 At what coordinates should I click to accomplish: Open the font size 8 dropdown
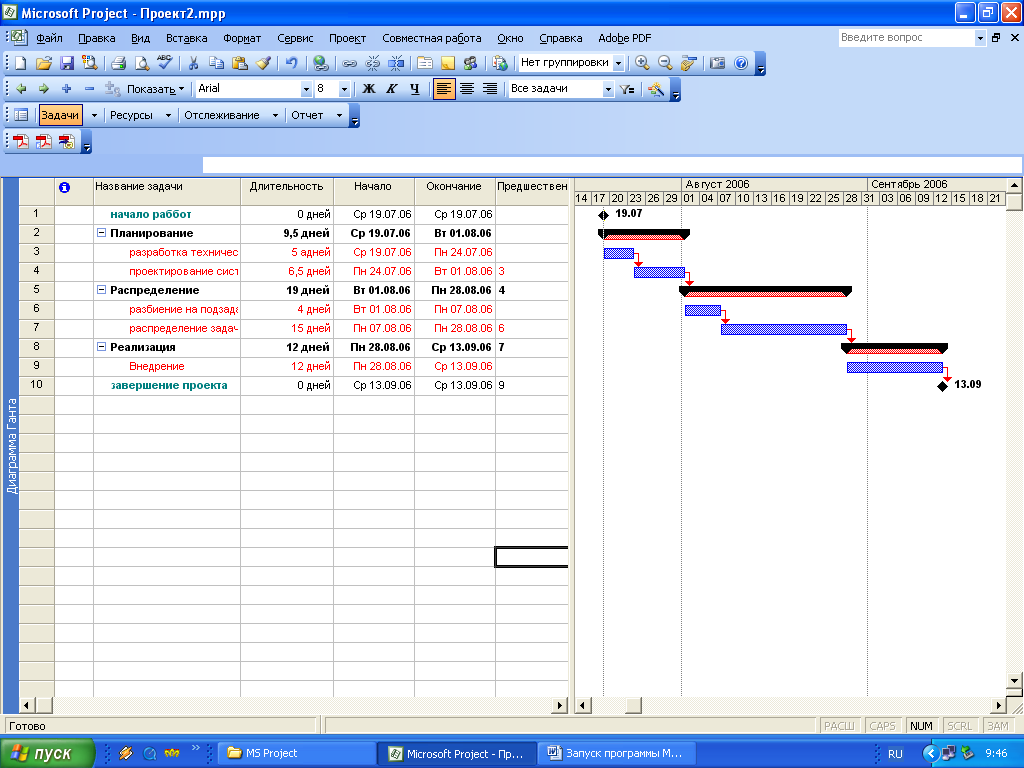pyautogui.click(x=344, y=89)
